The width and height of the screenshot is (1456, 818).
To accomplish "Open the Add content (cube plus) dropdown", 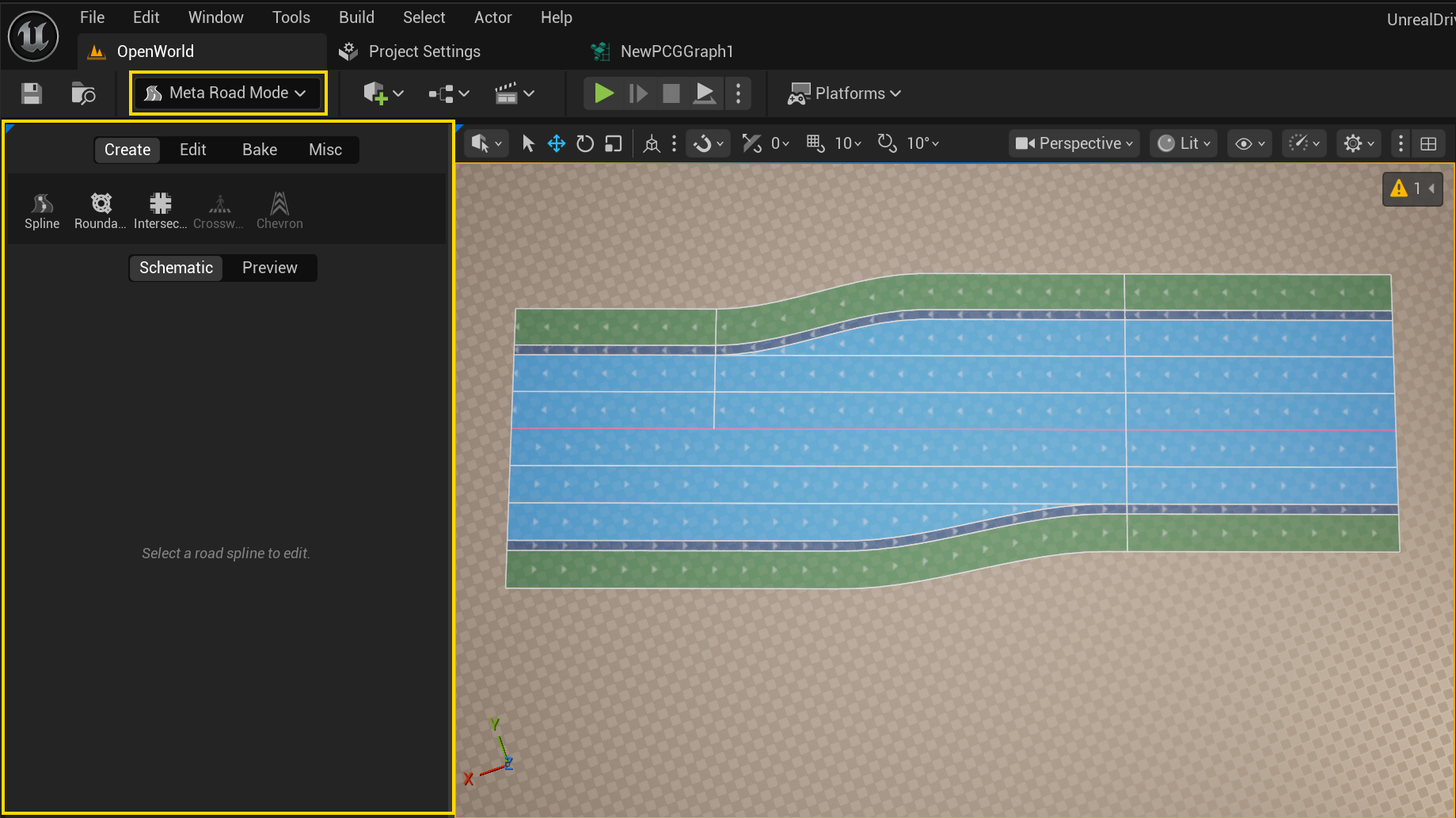I will 383,93.
